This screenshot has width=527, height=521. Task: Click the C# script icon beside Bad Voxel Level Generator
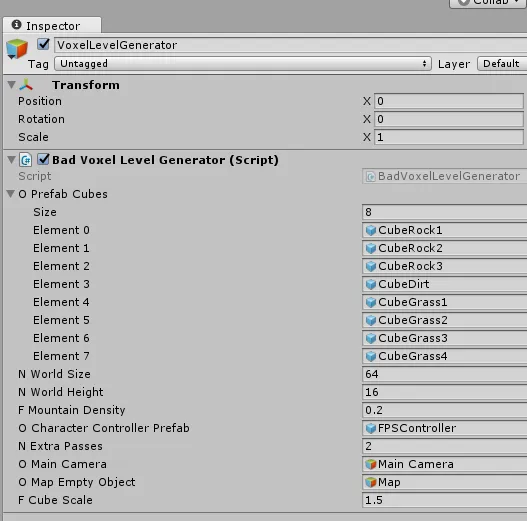pyautogui.click(x=26, y=160)
